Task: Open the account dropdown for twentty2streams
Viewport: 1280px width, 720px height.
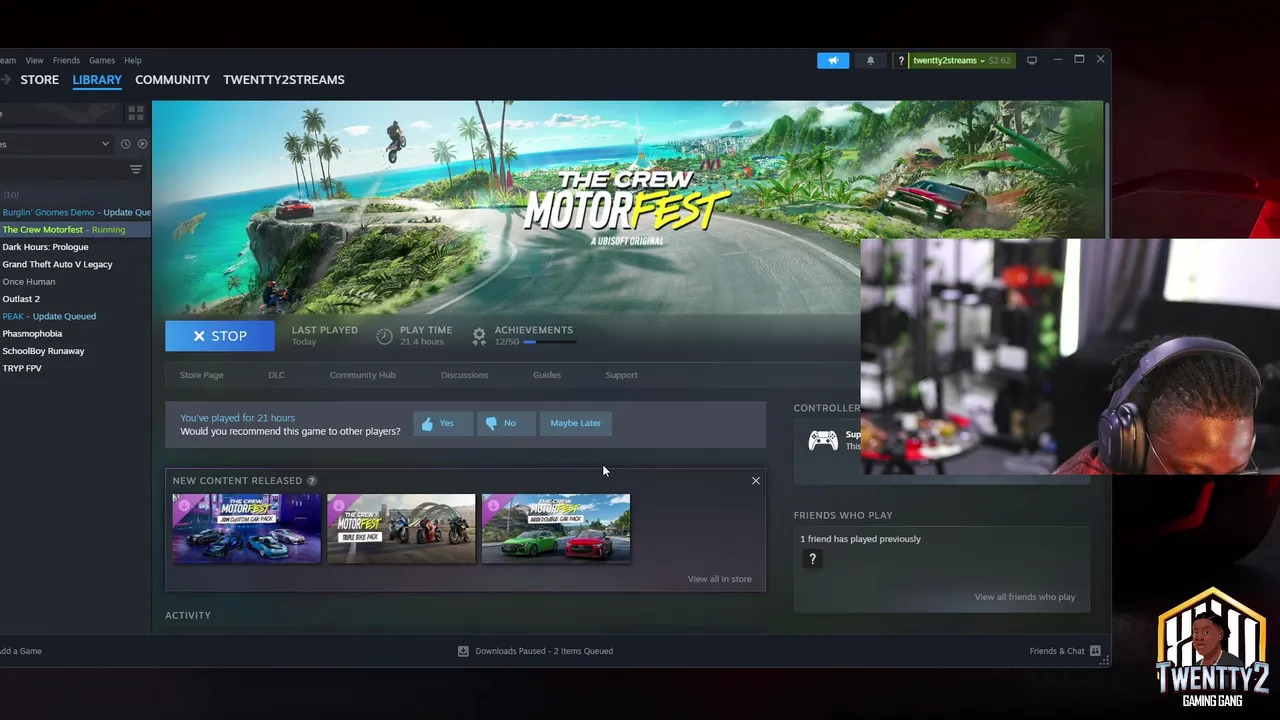Action: pos(949,60)
